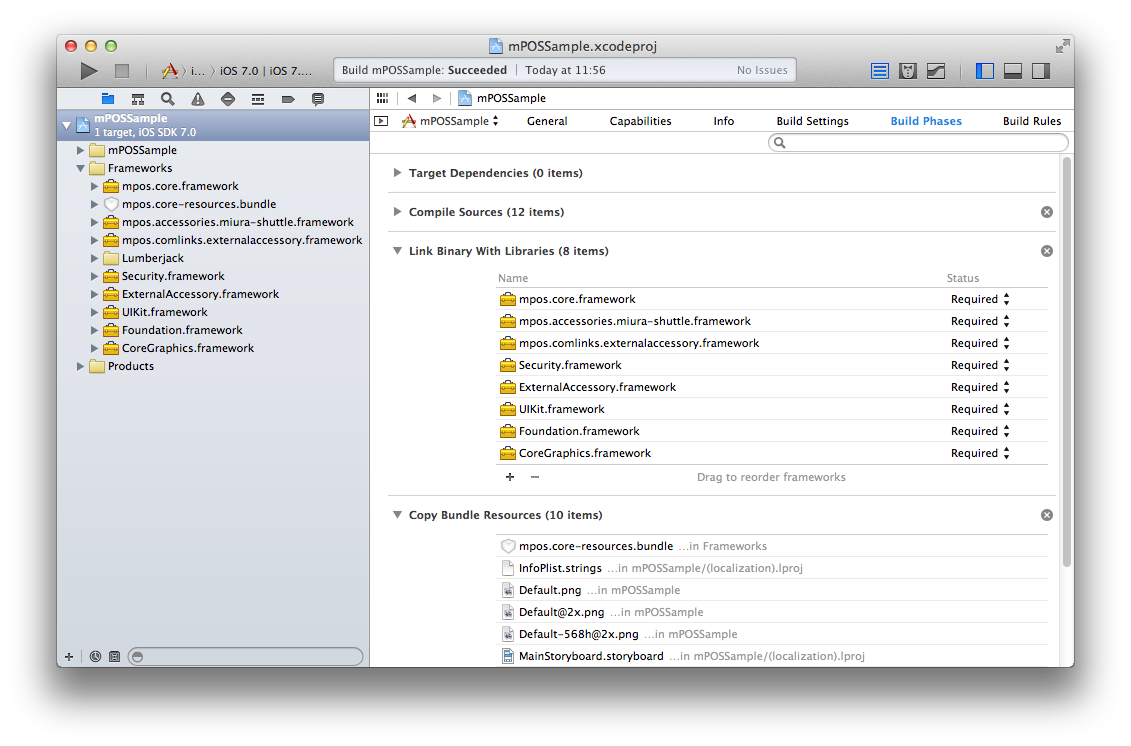Expand Target Dependencies section

point(397,173)
